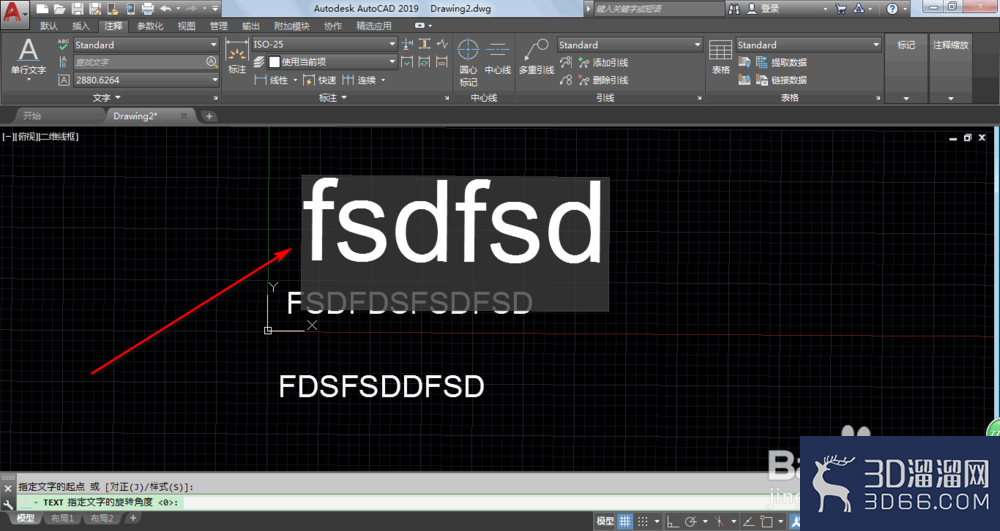Click the viewport label 俯视 view control

pos(27,136)
